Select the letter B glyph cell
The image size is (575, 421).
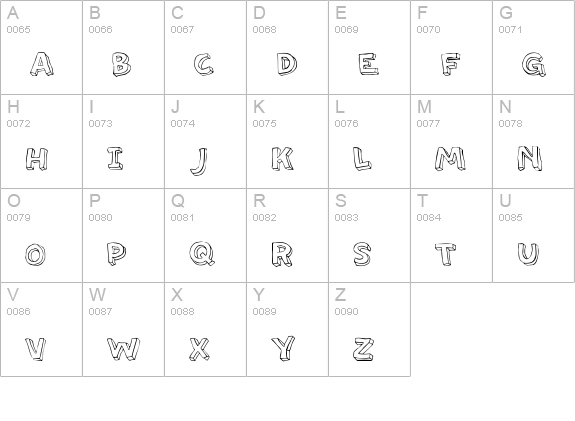tap(124, 47)
